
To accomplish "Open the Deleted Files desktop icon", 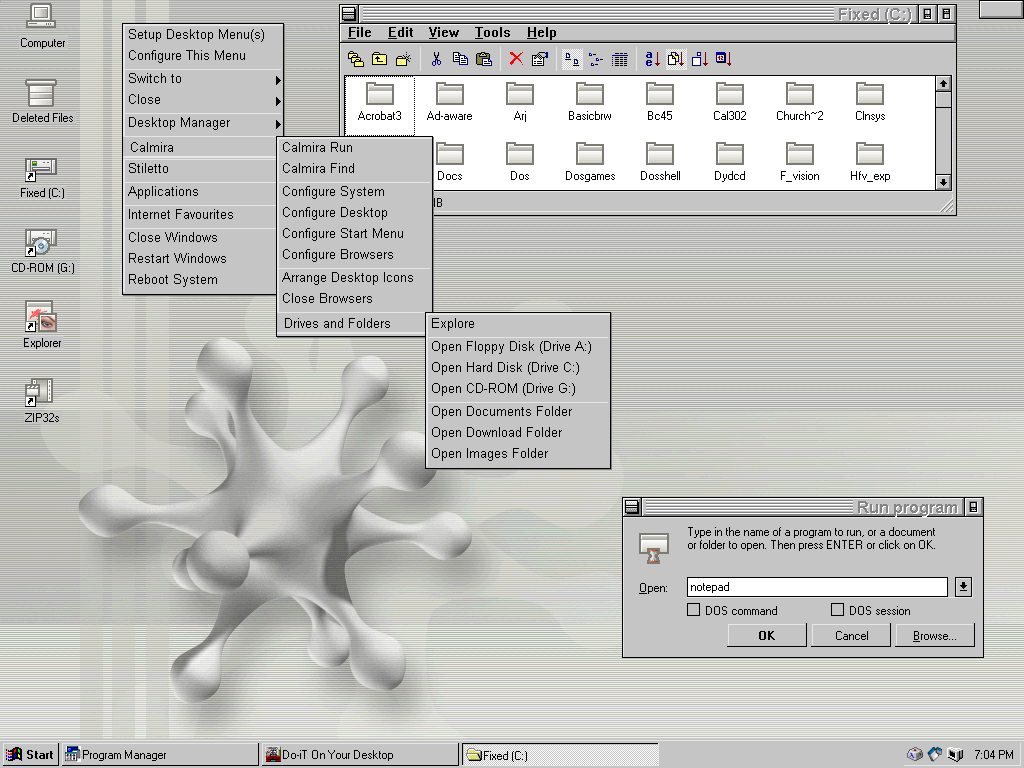I will pyautogui.click(x=42, y=95).
